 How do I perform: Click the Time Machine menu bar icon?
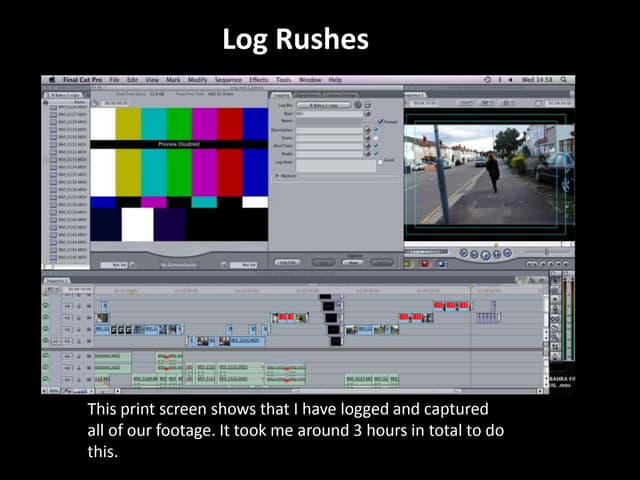tap(487, 80)
